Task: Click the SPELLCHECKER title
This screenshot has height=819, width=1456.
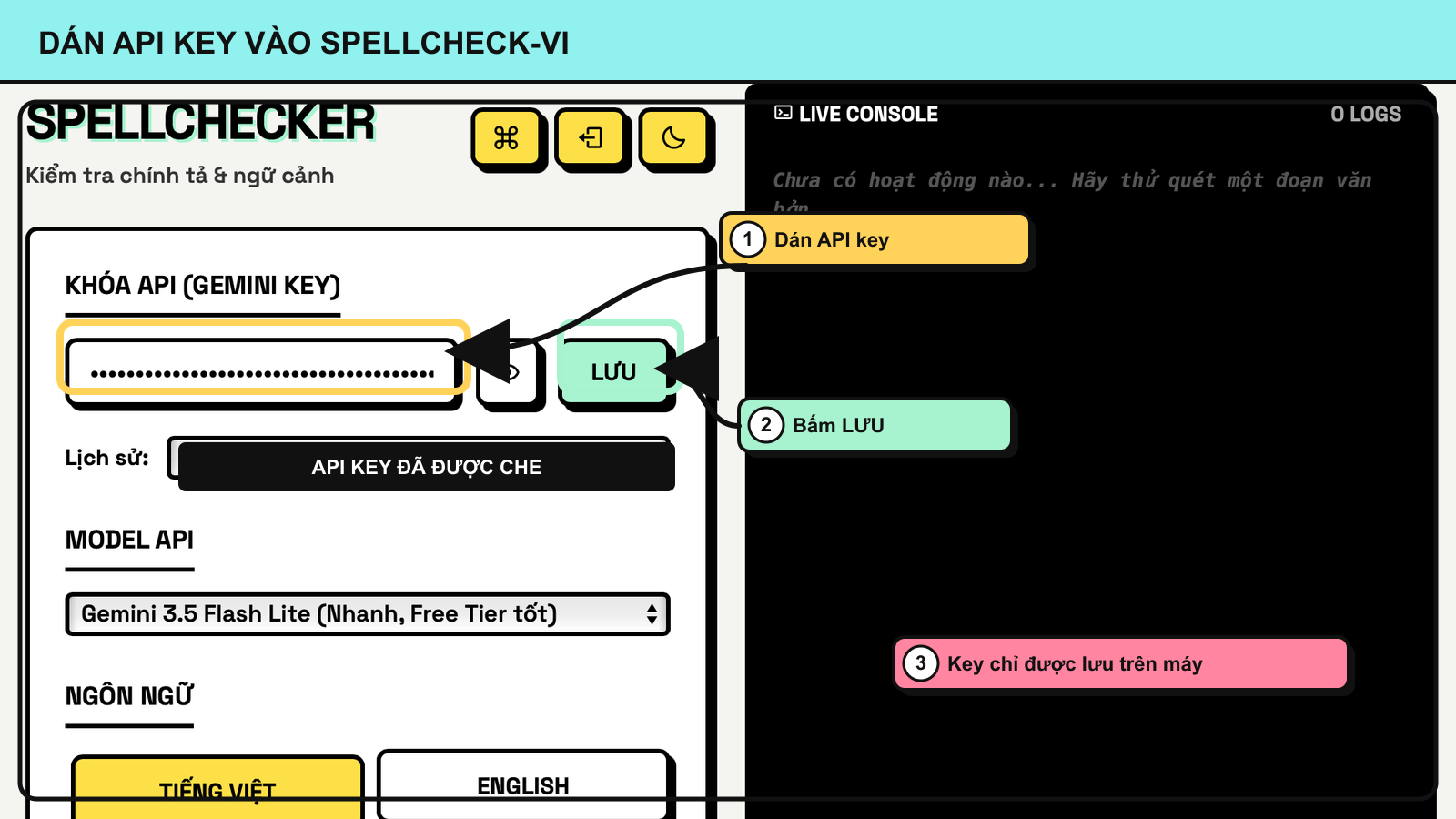Action: point(201,123)
